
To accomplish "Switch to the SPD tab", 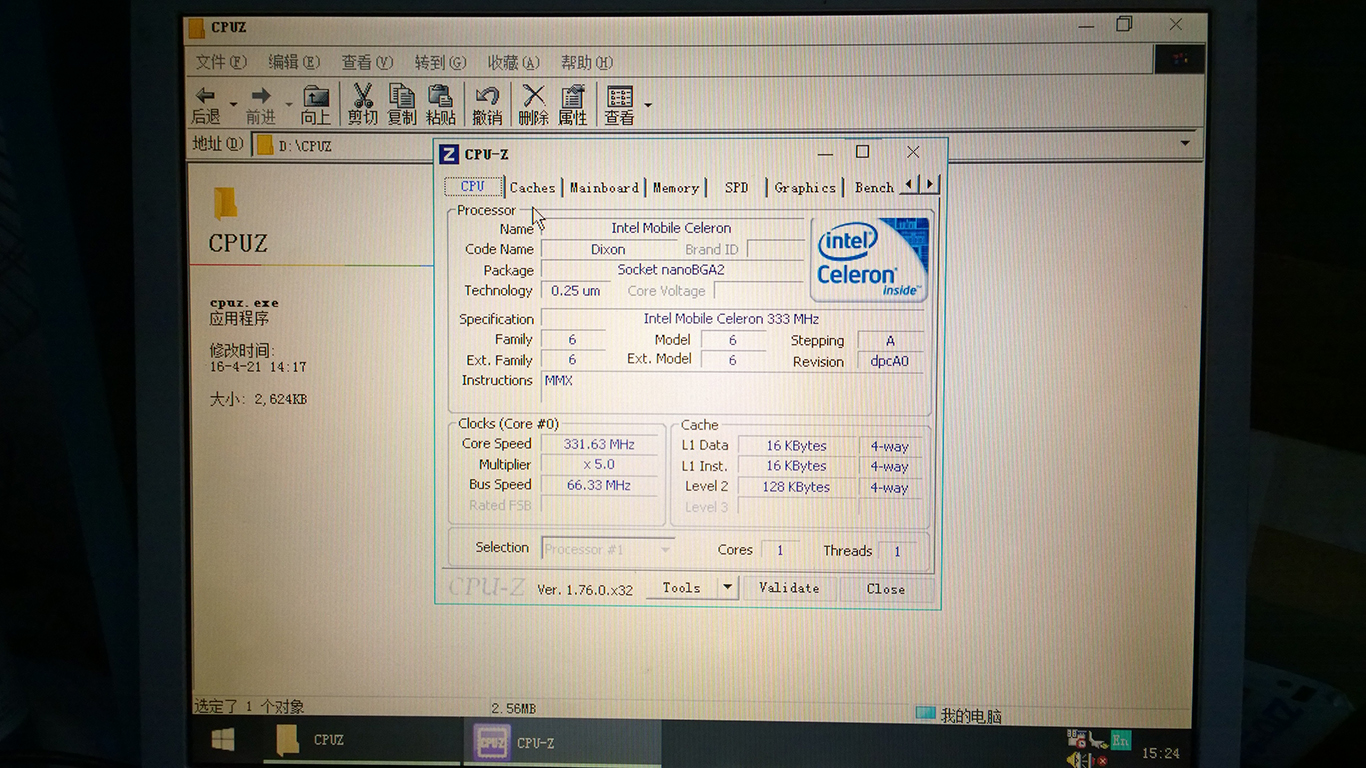I will [x=737, y=187].
